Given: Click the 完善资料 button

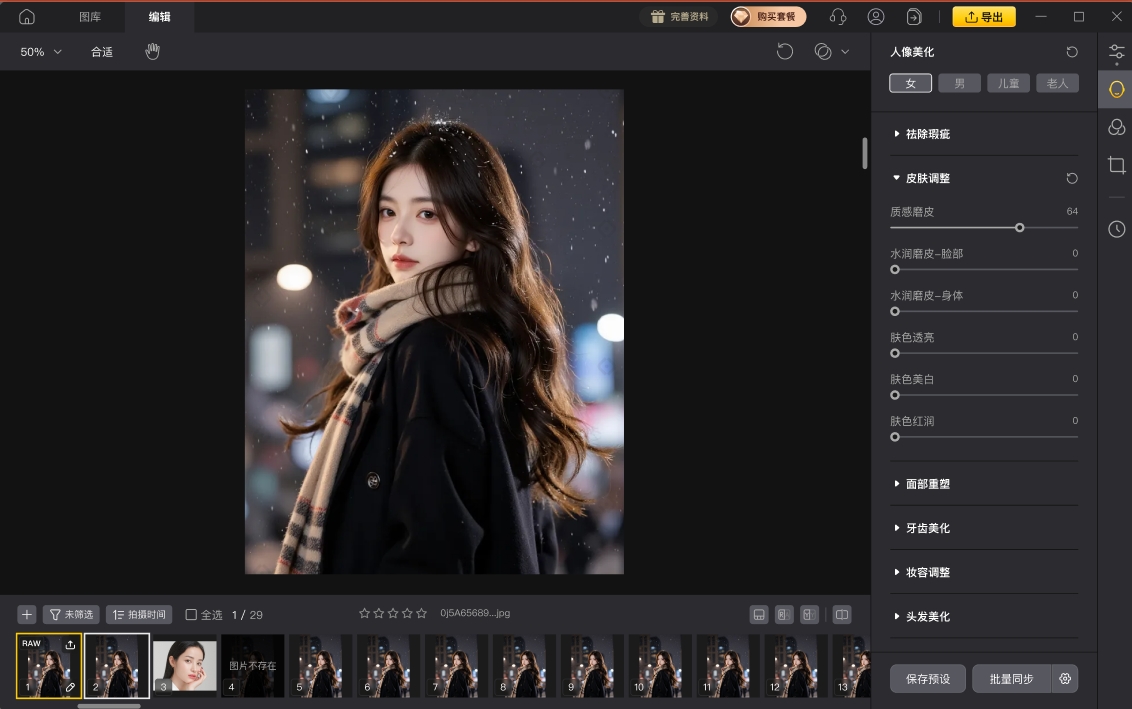Looking at the screenshot, I should [x=679, y=17].
